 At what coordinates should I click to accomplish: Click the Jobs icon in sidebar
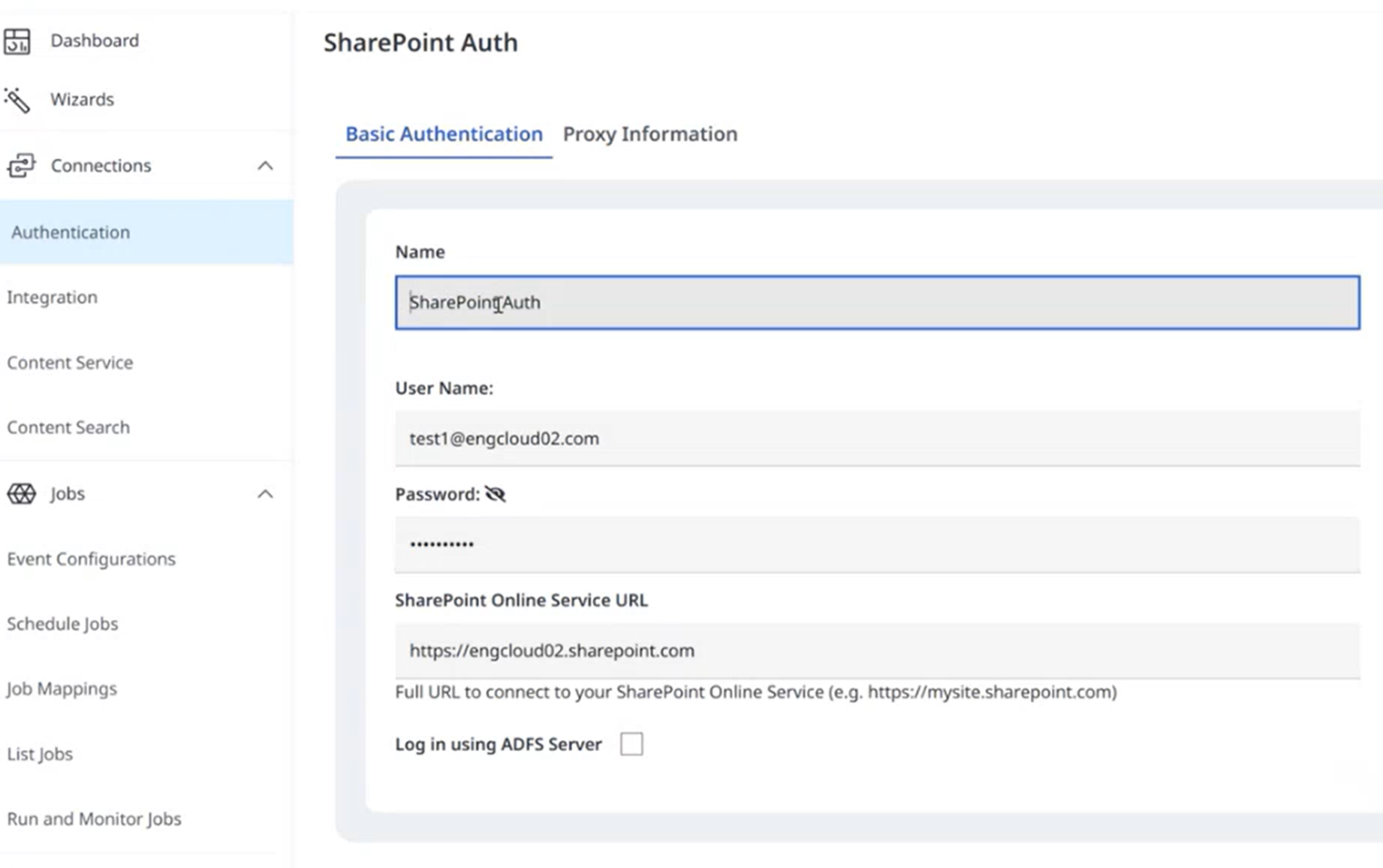(x=21, y=493)
